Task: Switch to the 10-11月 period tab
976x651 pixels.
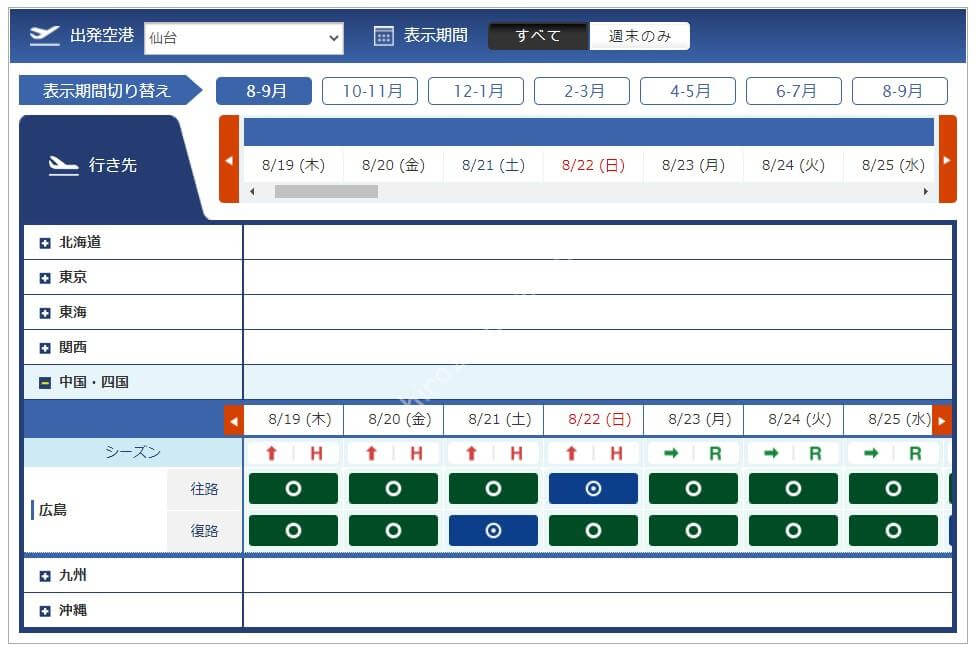Action: [370, 91]
